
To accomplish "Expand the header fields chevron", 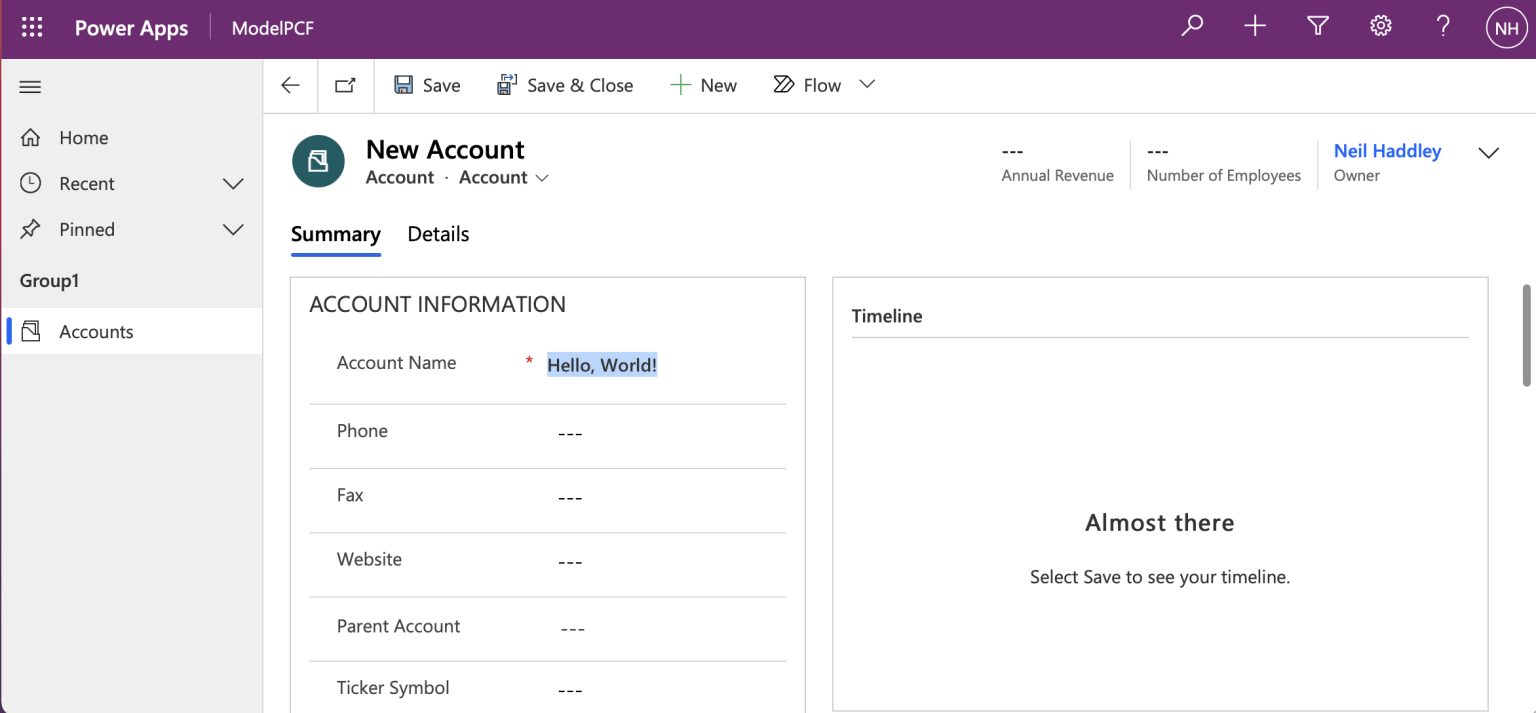I will tap(1488, 153).
